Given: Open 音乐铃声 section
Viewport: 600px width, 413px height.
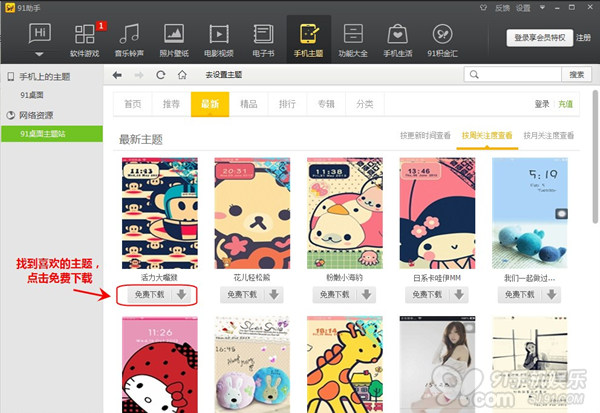Looking at the screenshot, I should pyautogui.click(x=129, y=40).
